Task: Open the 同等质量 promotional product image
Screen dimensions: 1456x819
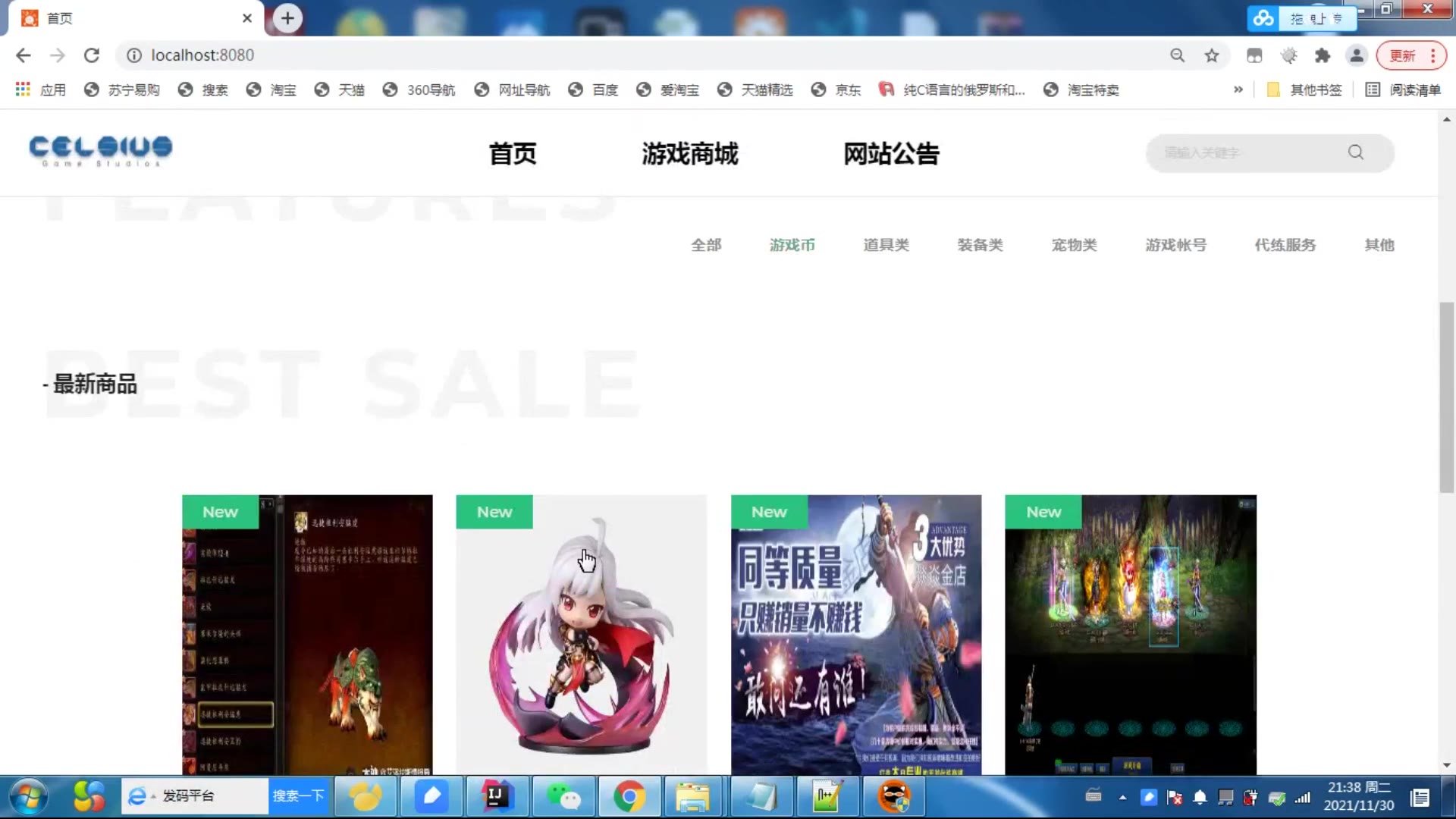Action: point(856,635)
